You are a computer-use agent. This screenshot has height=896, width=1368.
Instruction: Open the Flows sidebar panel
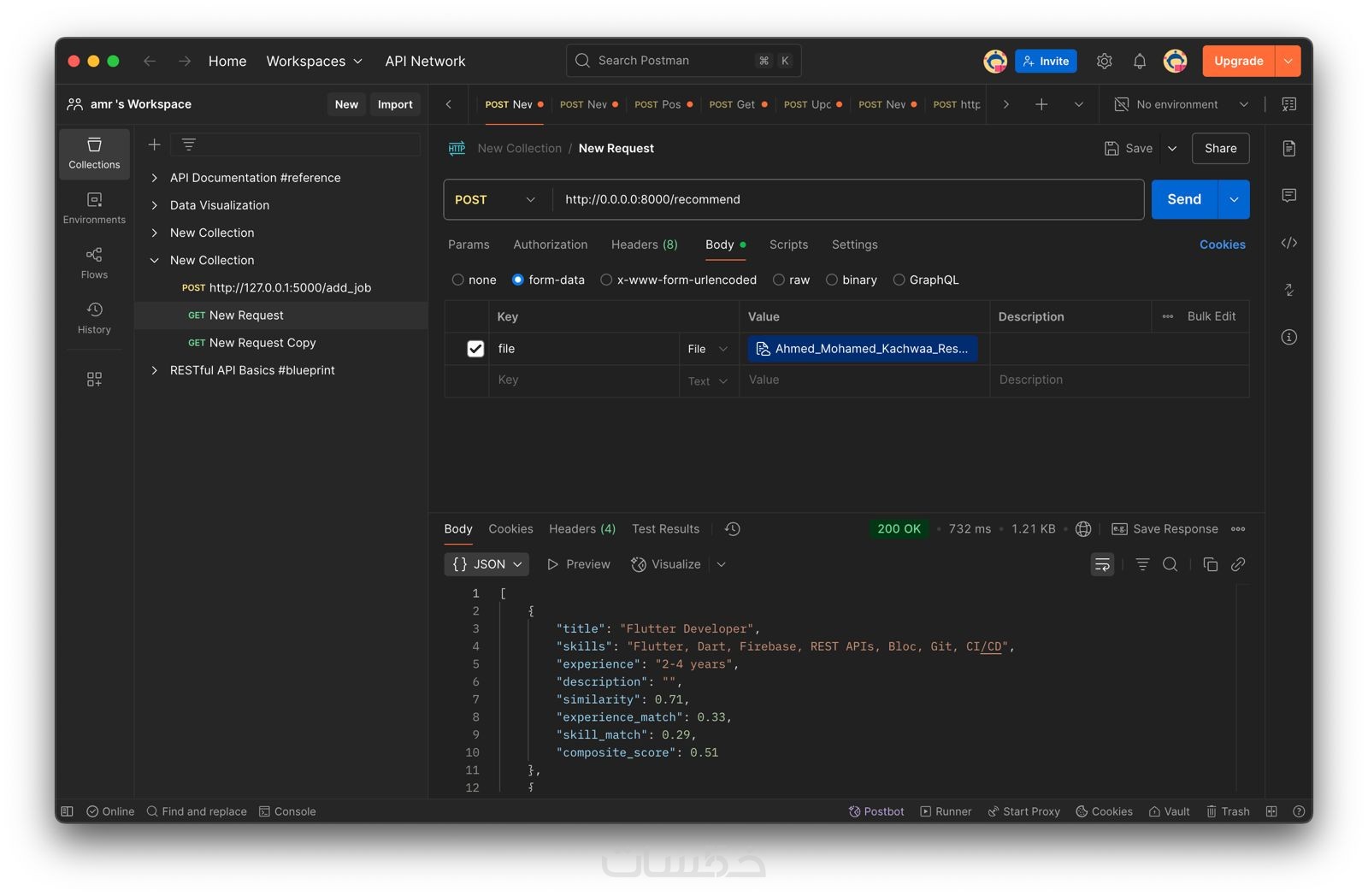[94, 263]
